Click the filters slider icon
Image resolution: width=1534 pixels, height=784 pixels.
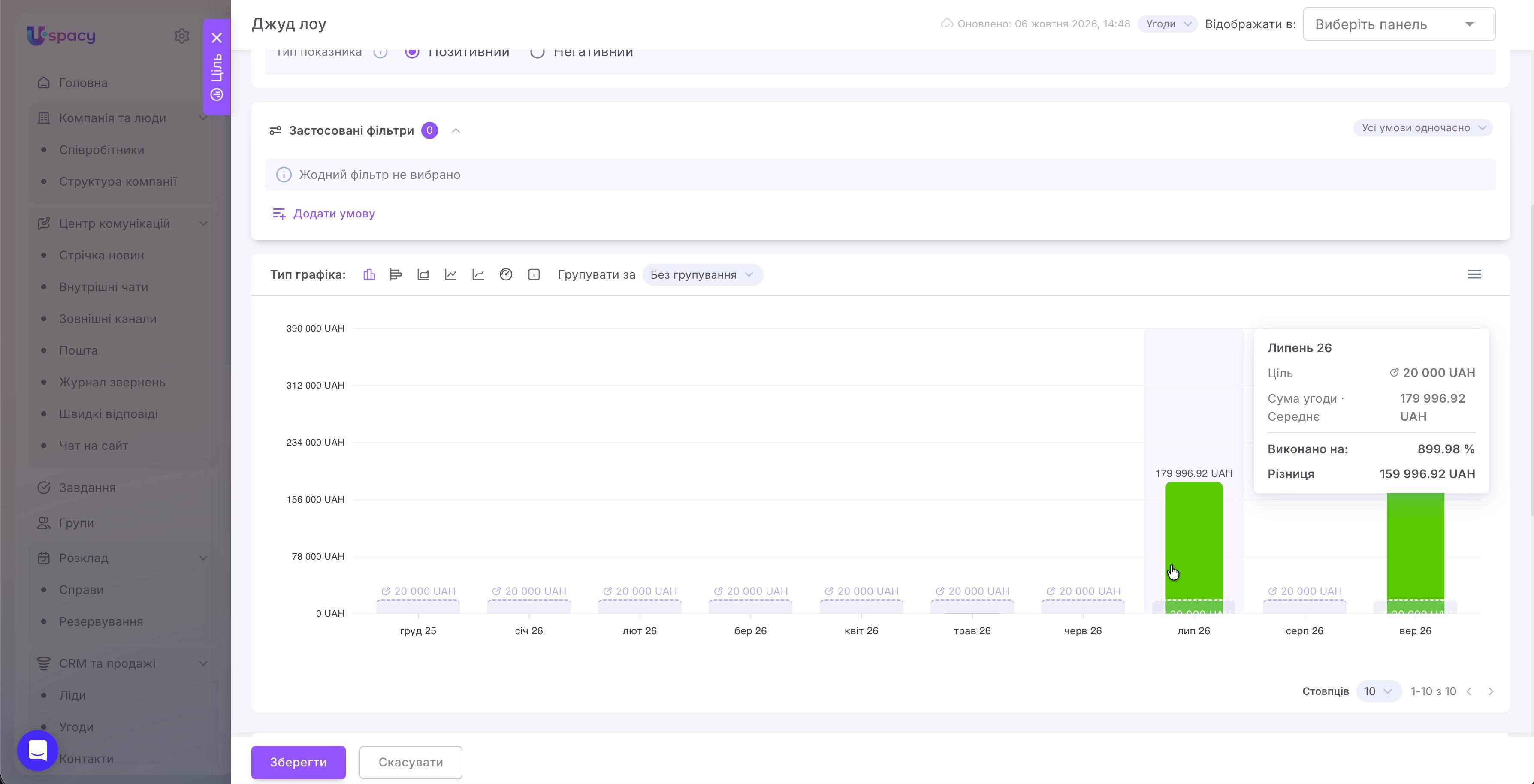click(275, 130)
